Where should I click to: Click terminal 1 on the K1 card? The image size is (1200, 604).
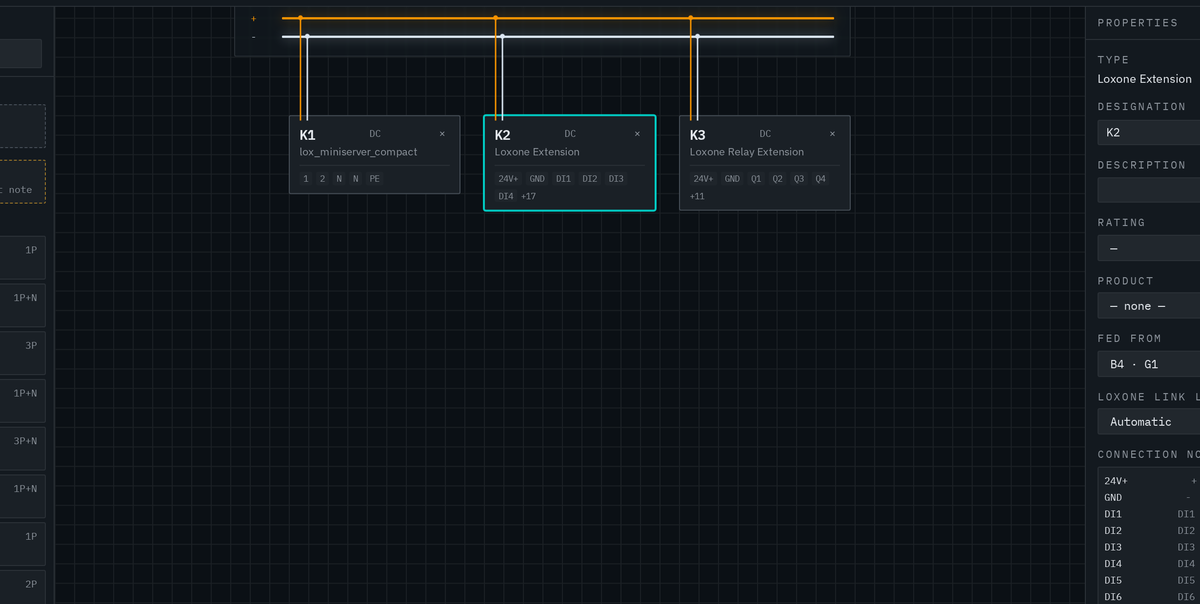pos(306,179)
